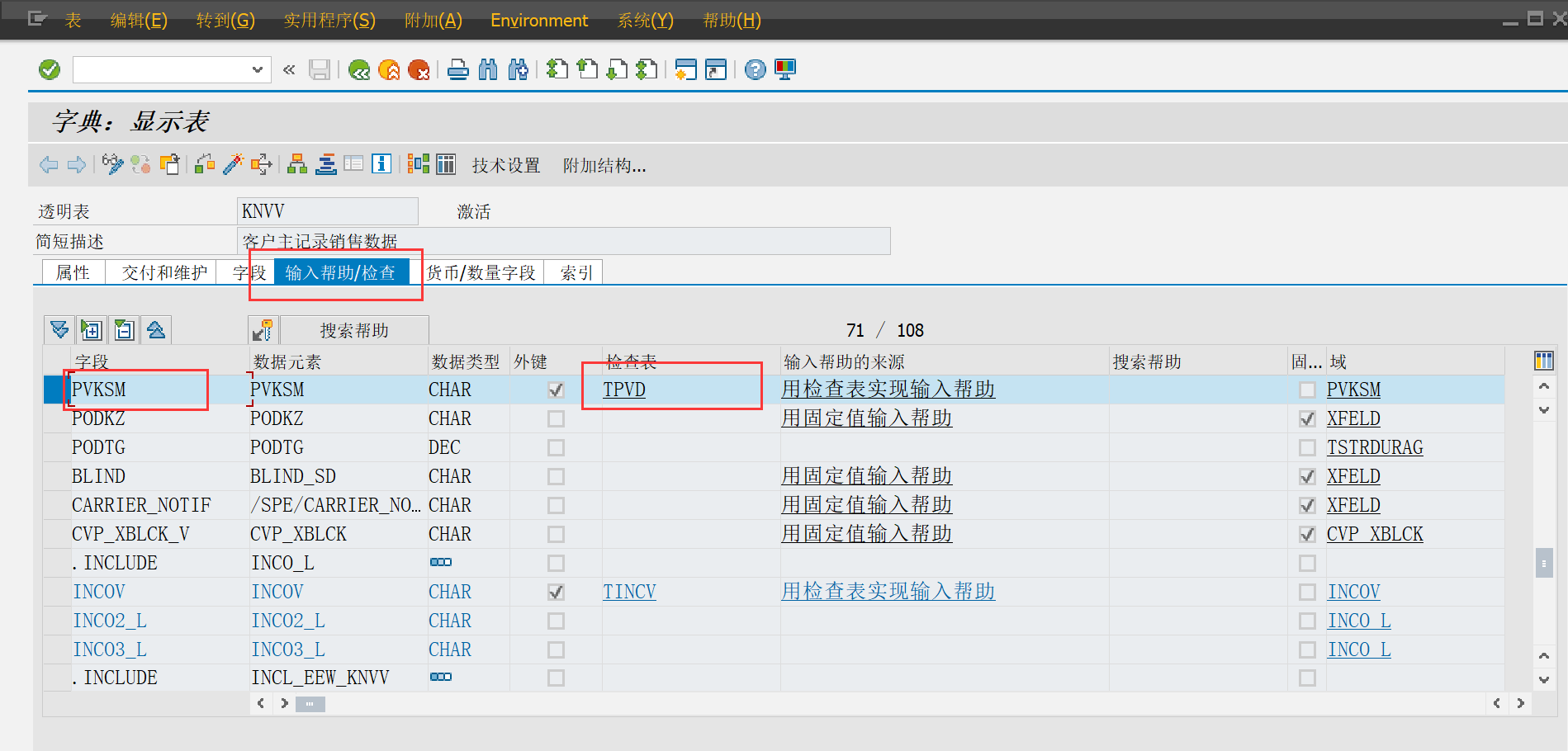Click the 附加结构... button
The height and width of the screenshot is (751, 1568).
(x=604, y=166)
